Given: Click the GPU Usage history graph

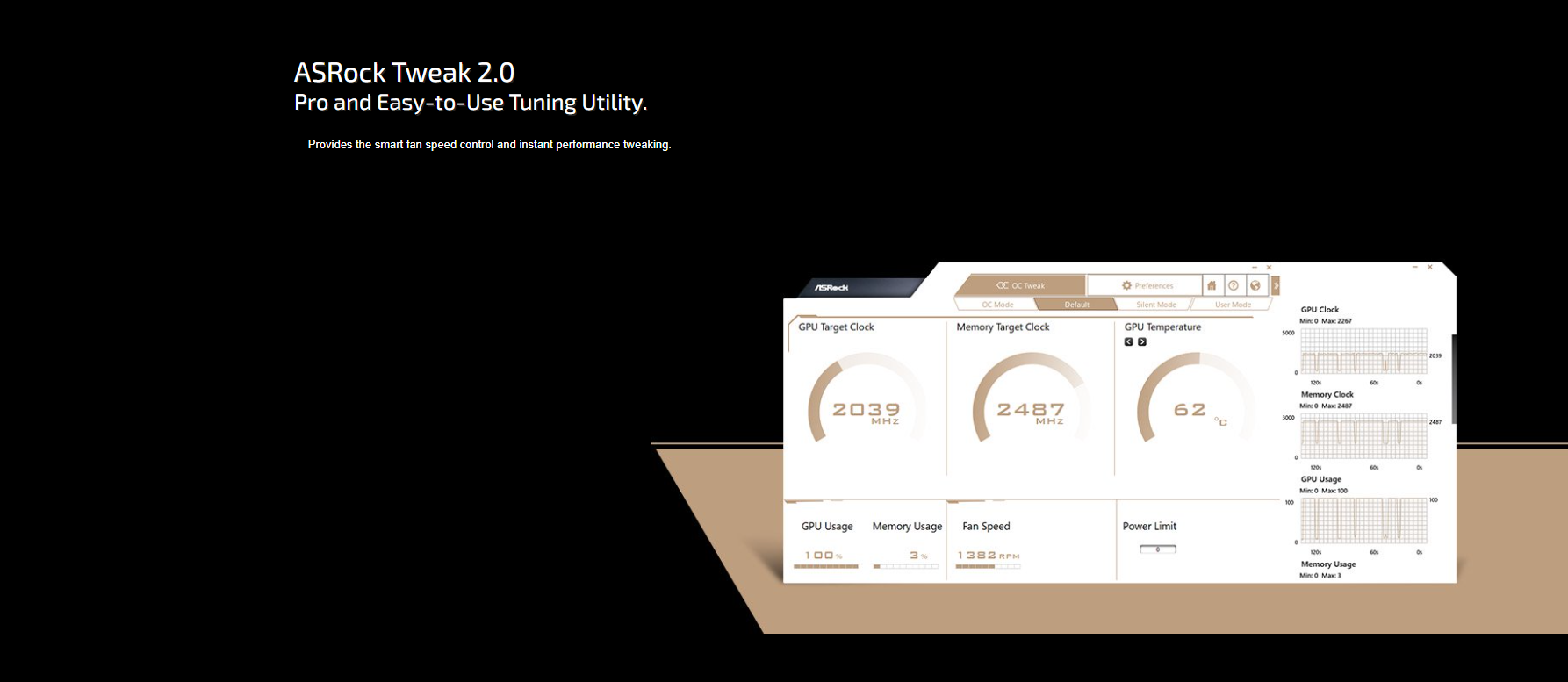Looking at the screenshot, I should point(1363,520).
